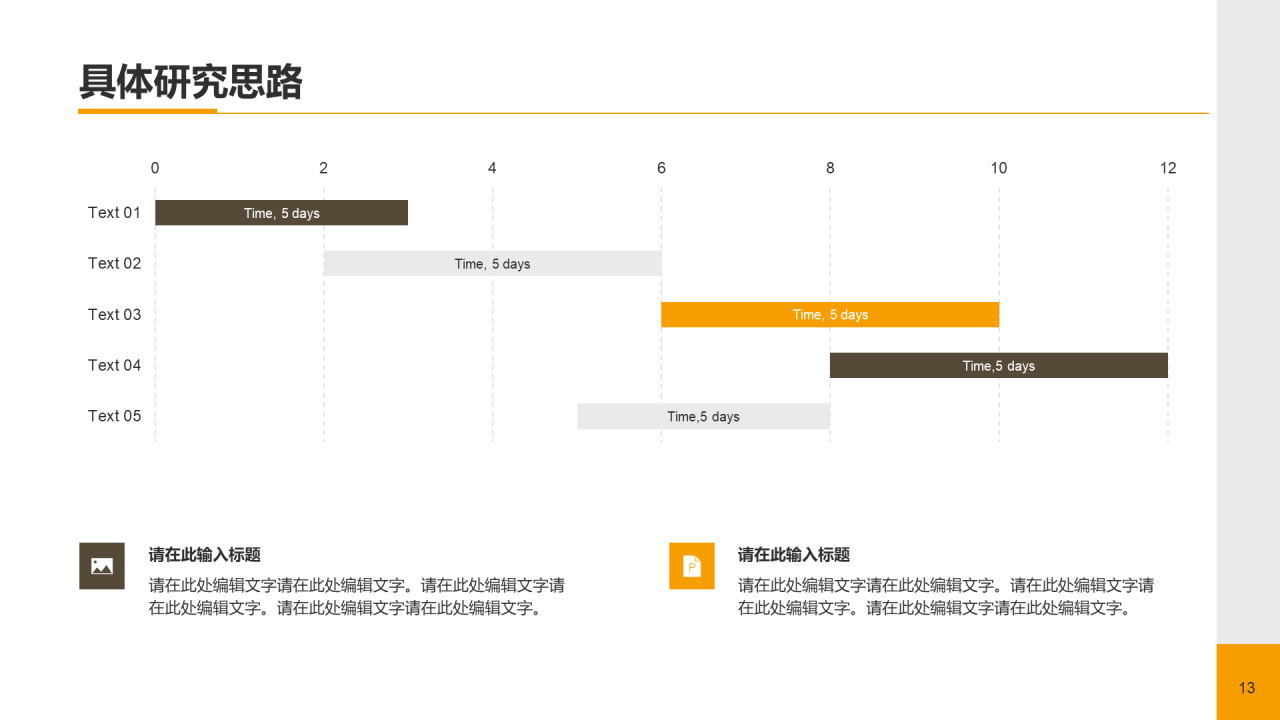Select the Text 04 dark bar labeled Time,5 days
This screenshot has width=1280, height=720.
coord(998,365)
